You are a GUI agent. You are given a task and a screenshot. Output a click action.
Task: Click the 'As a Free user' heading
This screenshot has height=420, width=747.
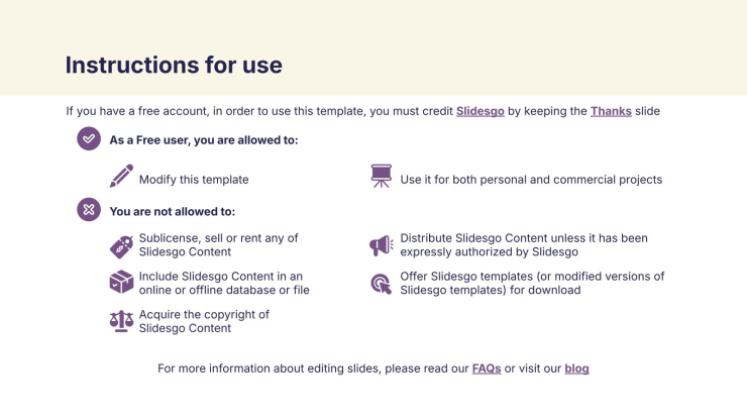204,140
